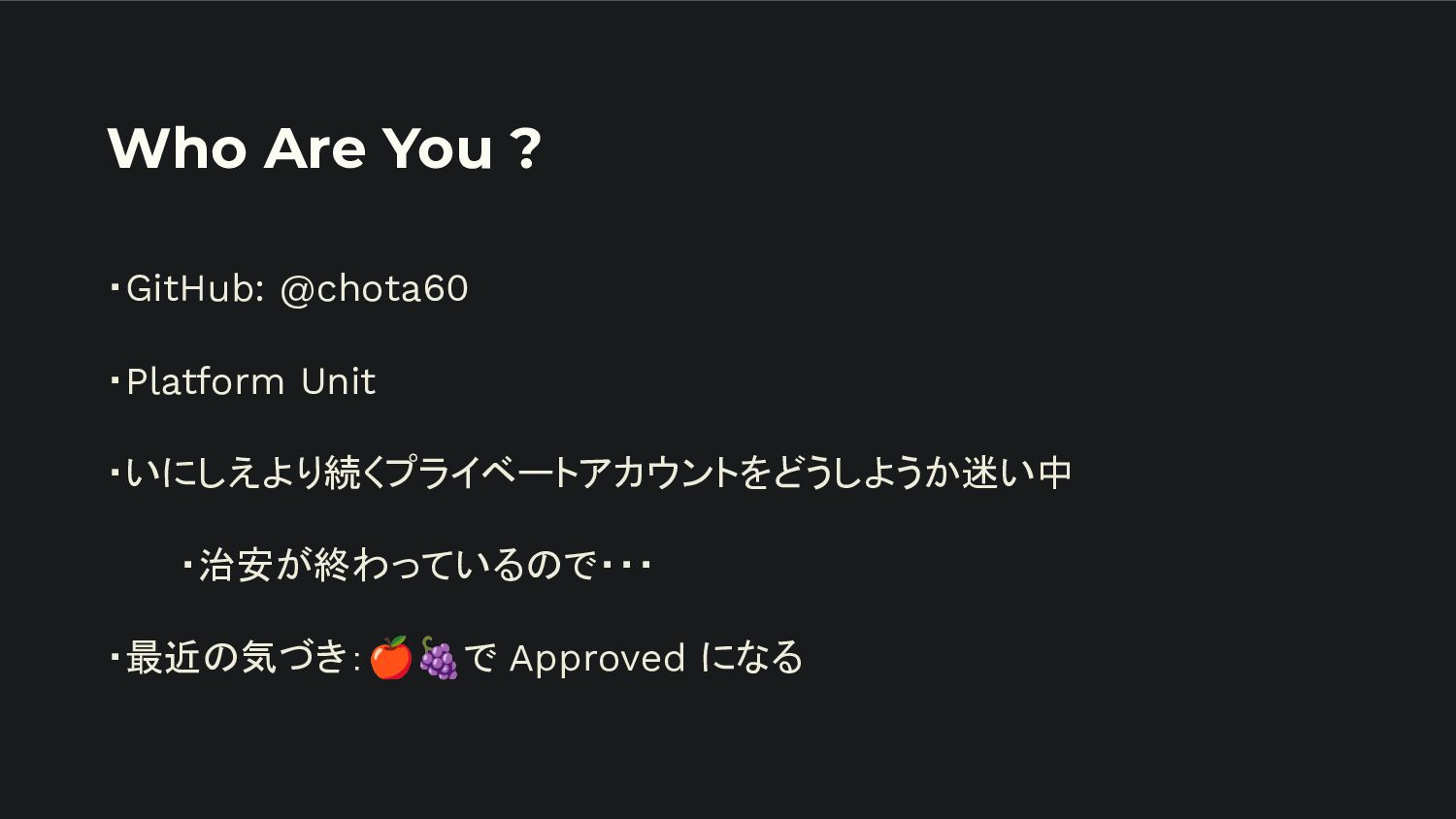Click the word "Platform" in second bullet
Screen dimensions: 1456x819
205,381
